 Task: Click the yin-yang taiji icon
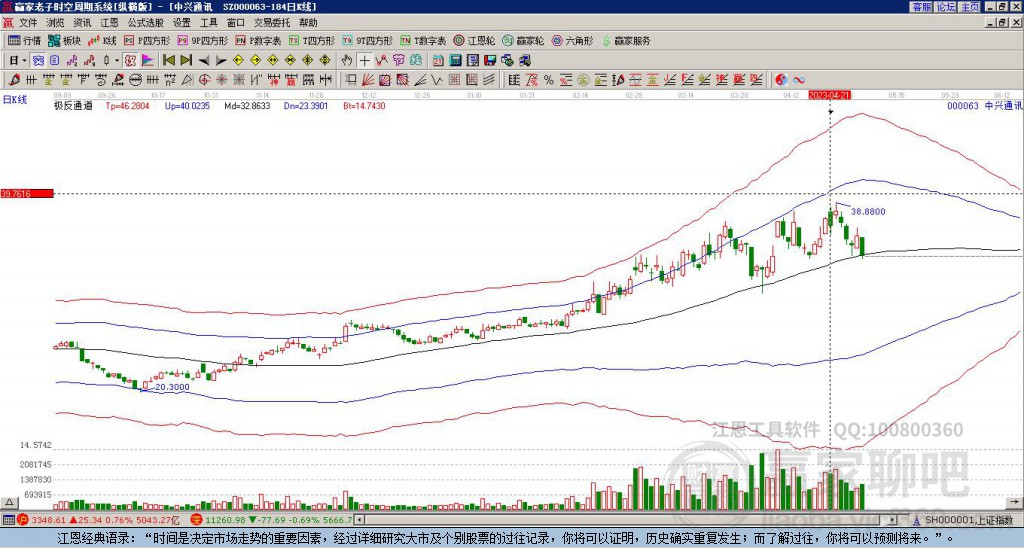click(x=781, y=80)
